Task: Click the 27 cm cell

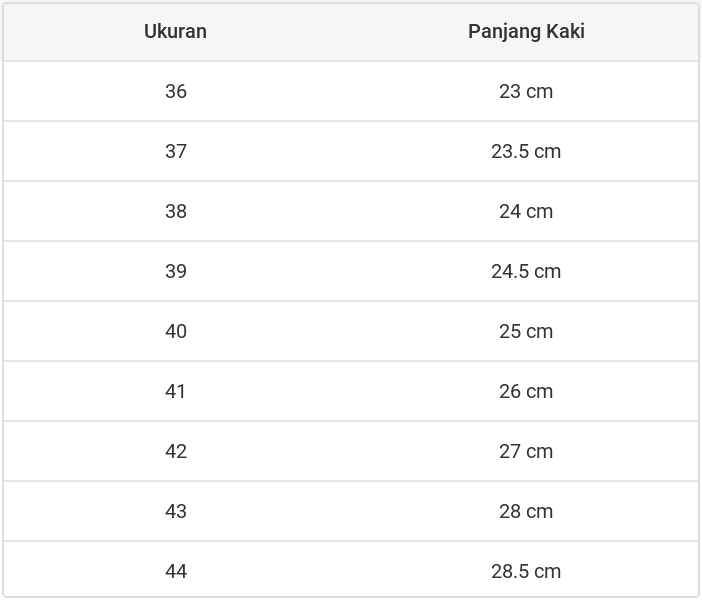Action: click(x=526, y=451)
